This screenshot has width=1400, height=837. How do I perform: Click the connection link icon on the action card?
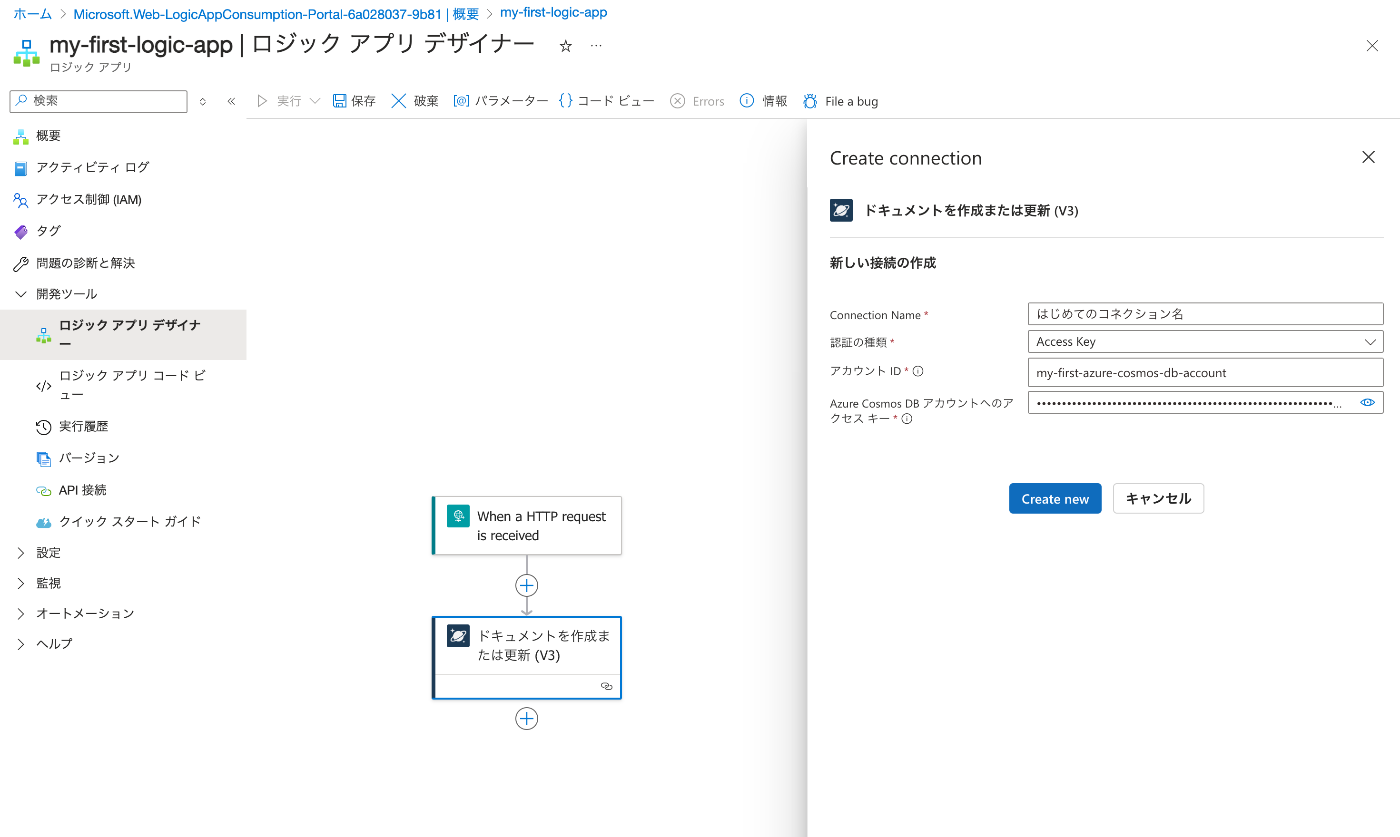tap(606, 686)
